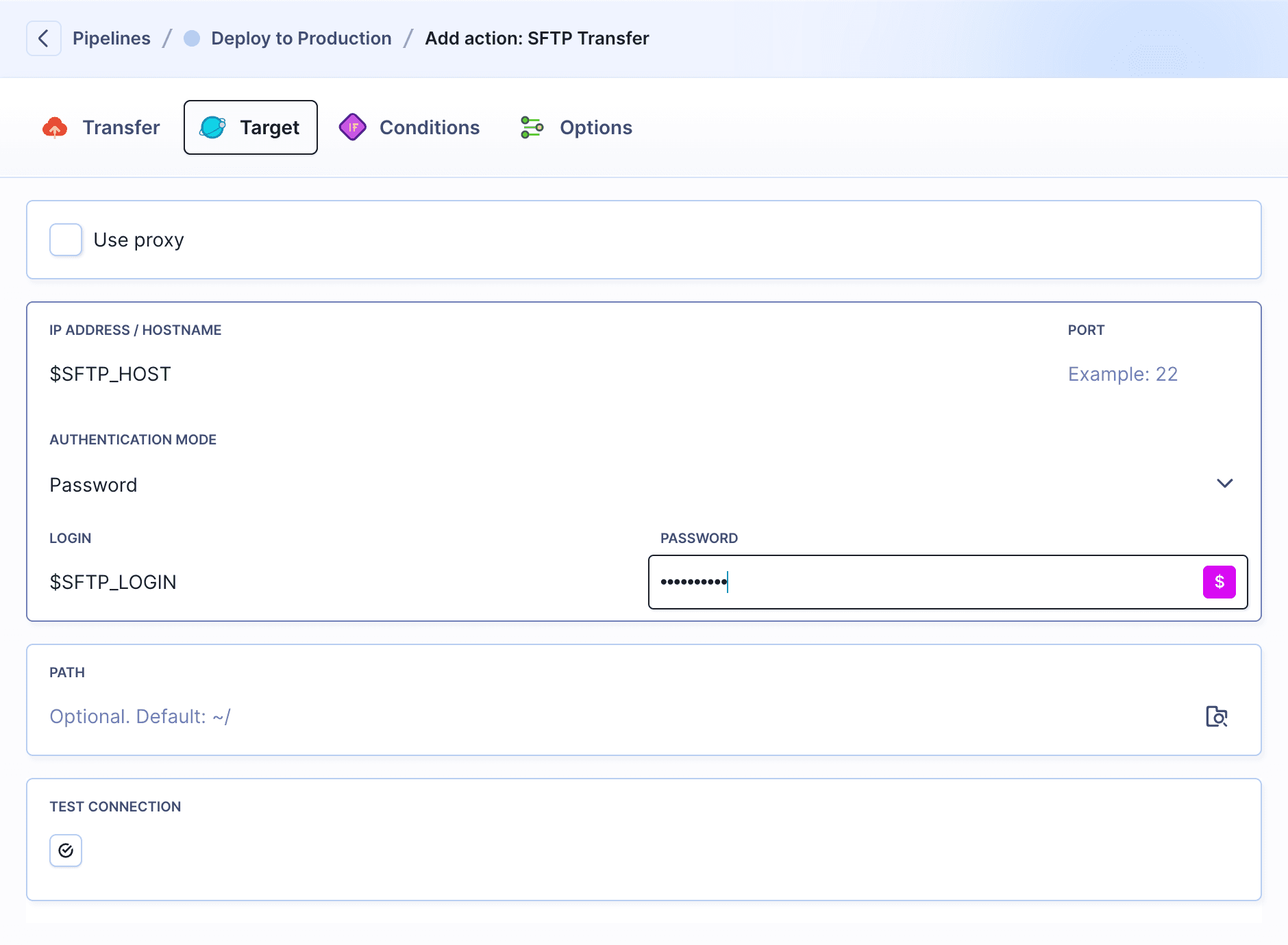Select the Target planet icon
The image size is (1288, 945).
point(212,127)
